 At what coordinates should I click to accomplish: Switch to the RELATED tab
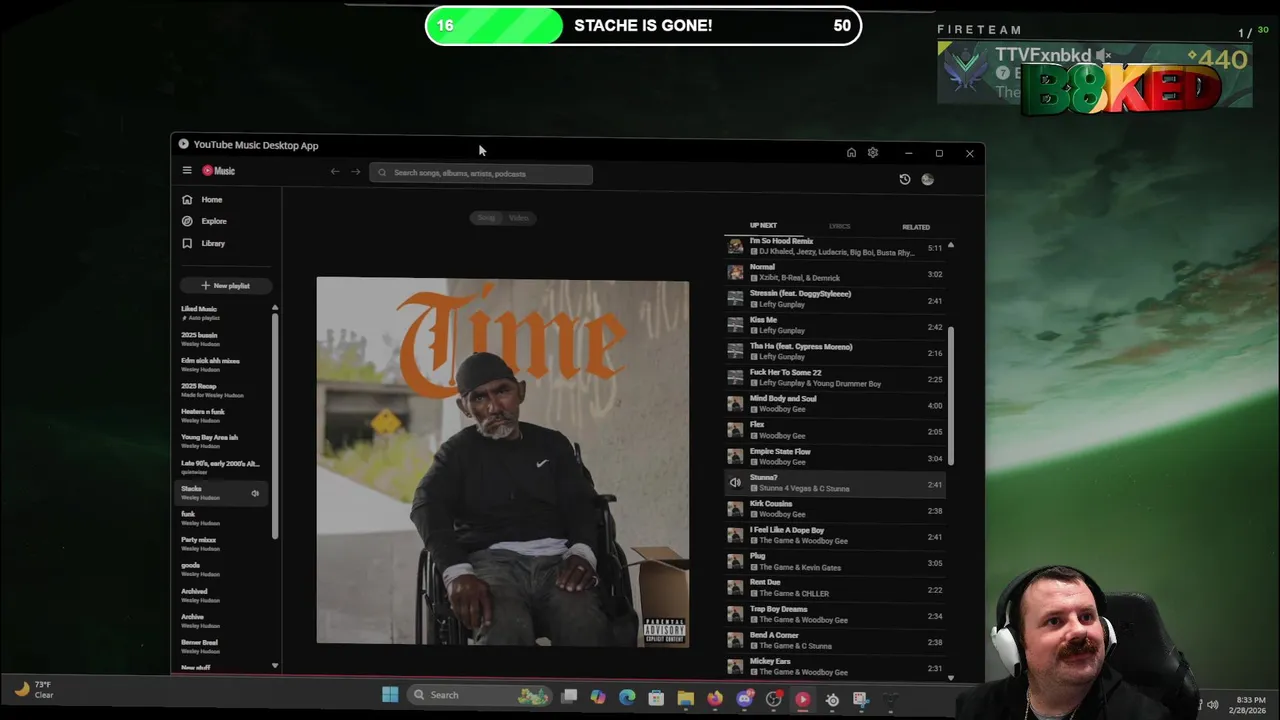pos(916,227)
